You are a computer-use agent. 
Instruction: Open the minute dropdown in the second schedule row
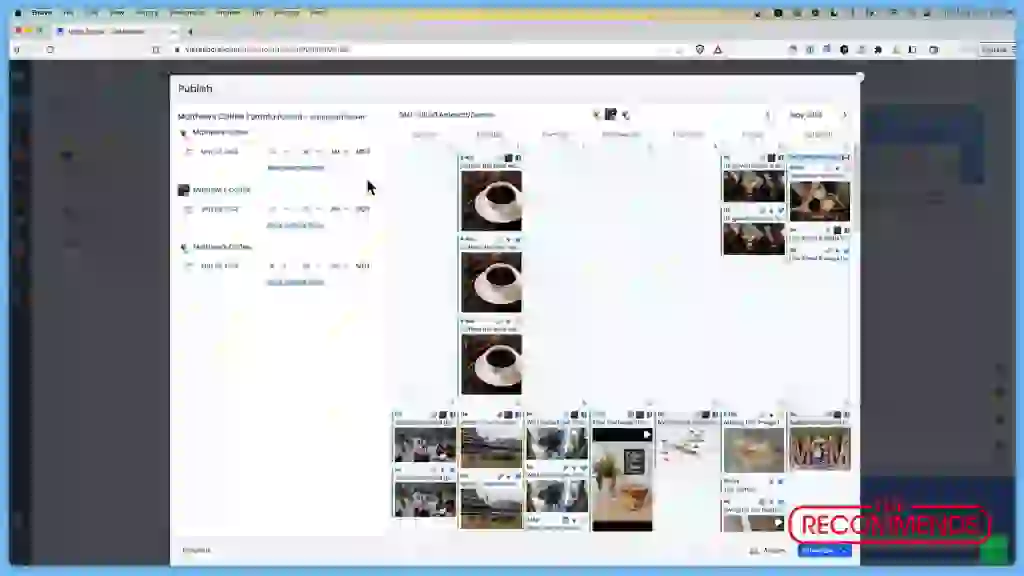coord(310,210)
